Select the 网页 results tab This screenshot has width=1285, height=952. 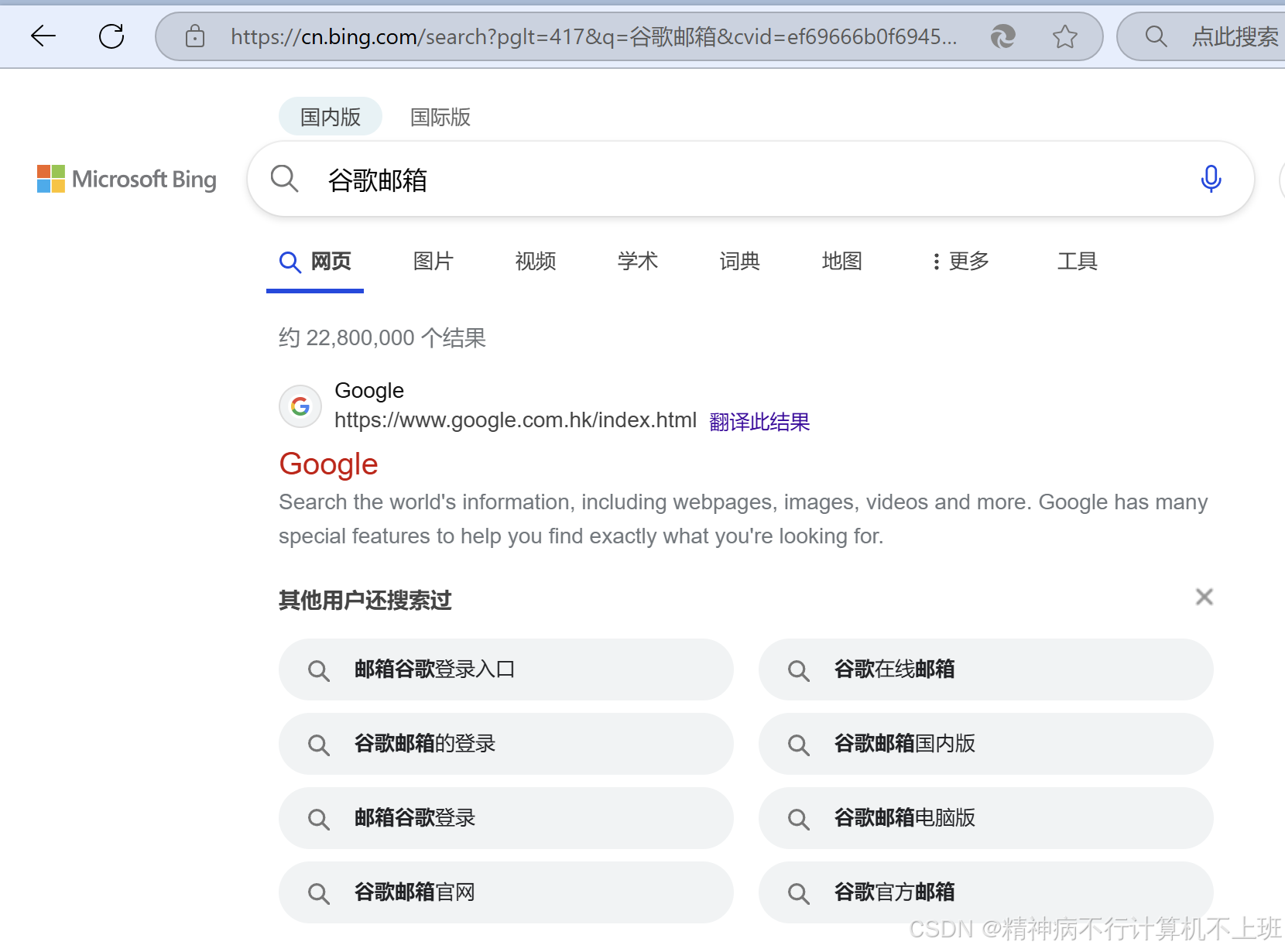coord(315,262)
